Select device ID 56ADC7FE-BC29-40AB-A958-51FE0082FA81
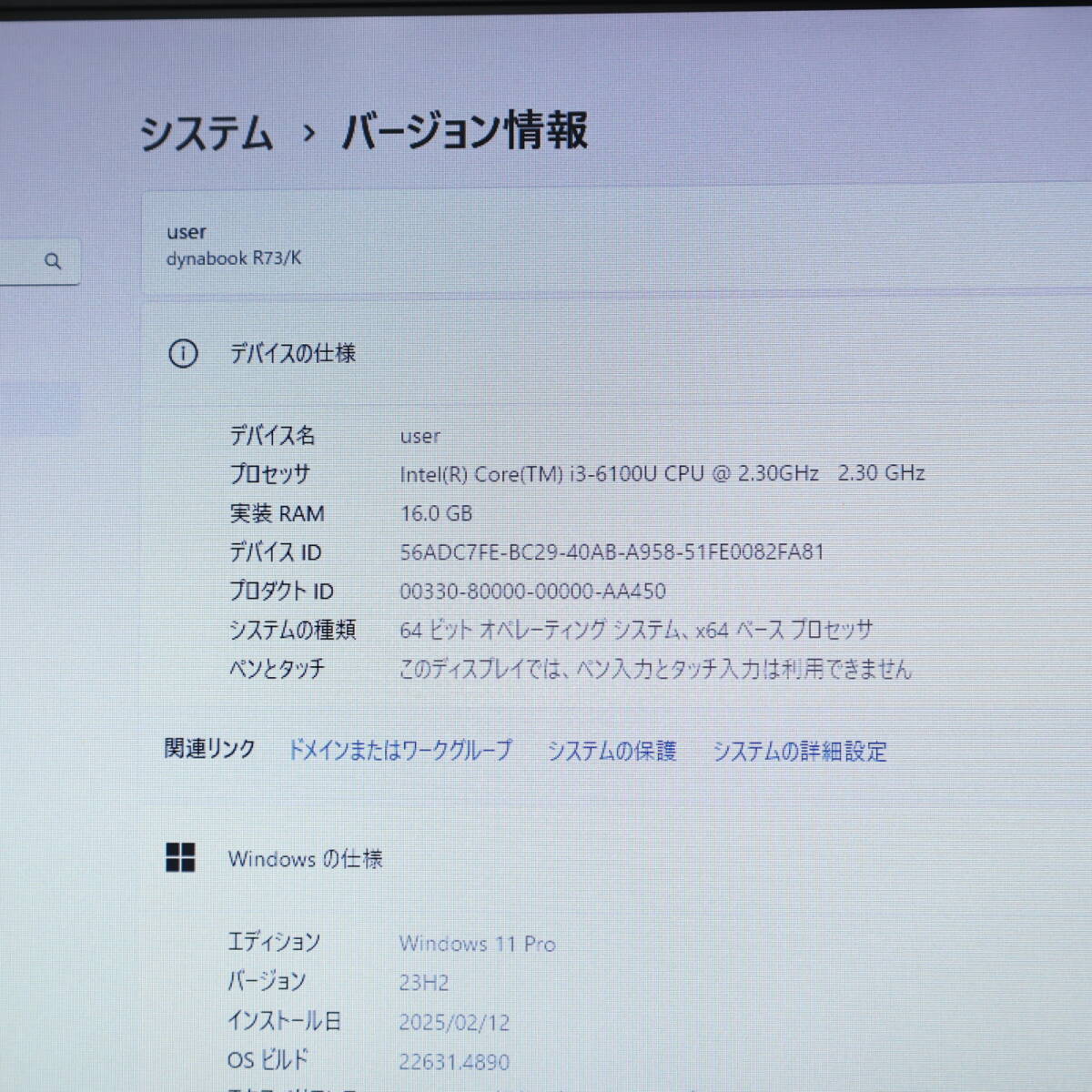The width and height of the screenshot is (1092, 1092). [x=612, y=551]
